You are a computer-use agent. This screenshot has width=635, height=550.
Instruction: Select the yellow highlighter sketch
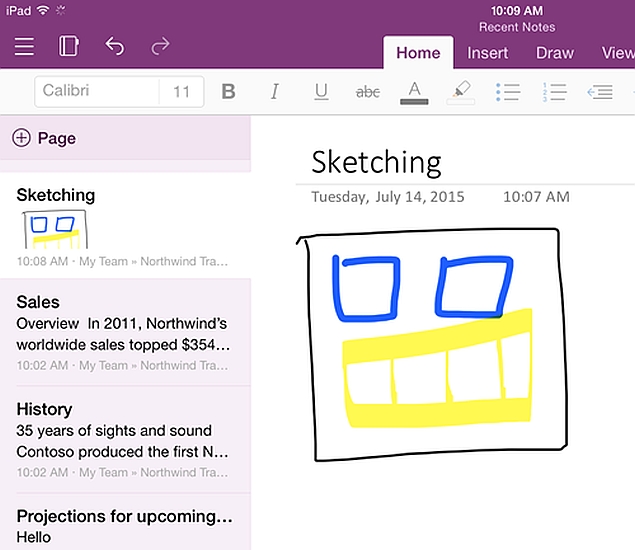[437, 368]
